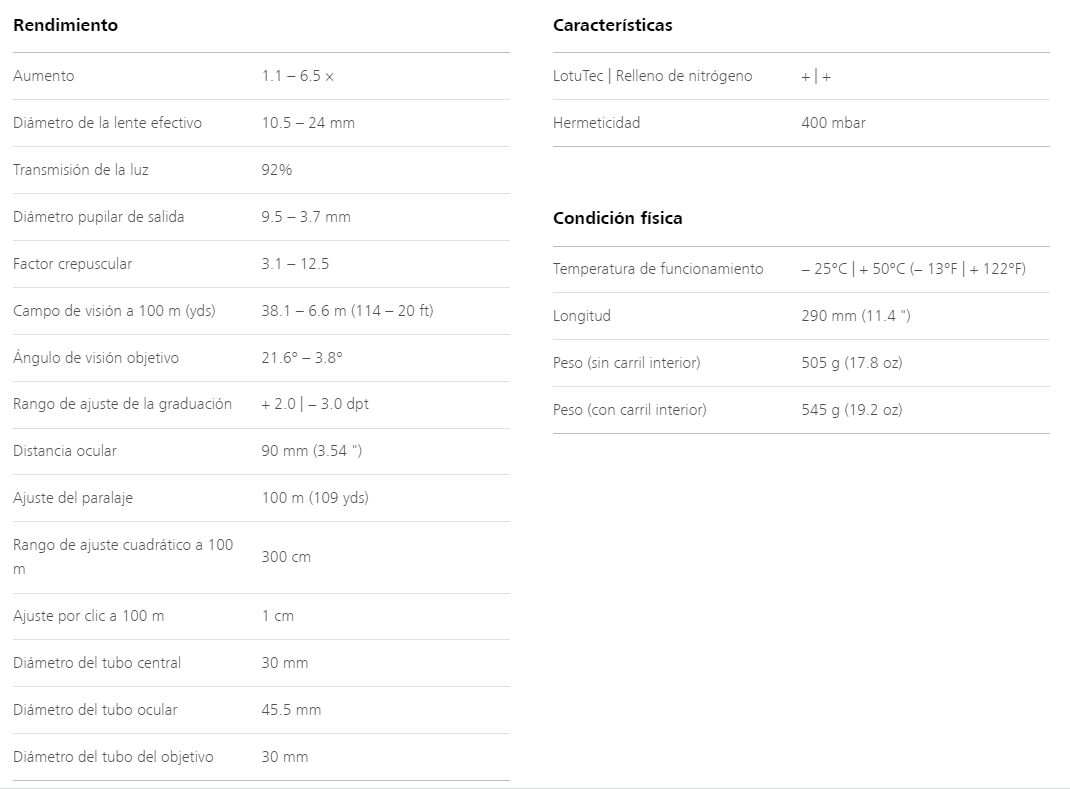Select the Características section heading

click(x=612, y=25)
